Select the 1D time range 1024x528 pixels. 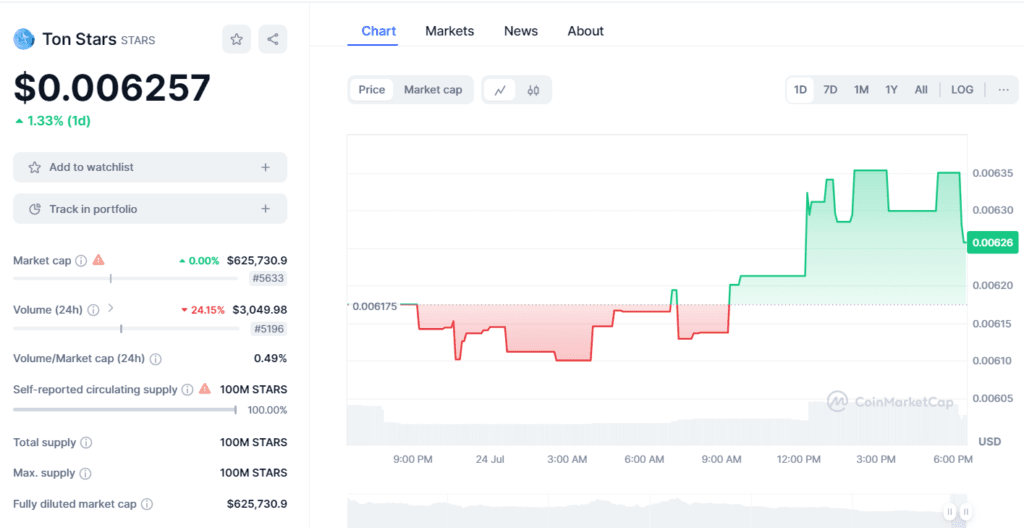pos(800,90)
